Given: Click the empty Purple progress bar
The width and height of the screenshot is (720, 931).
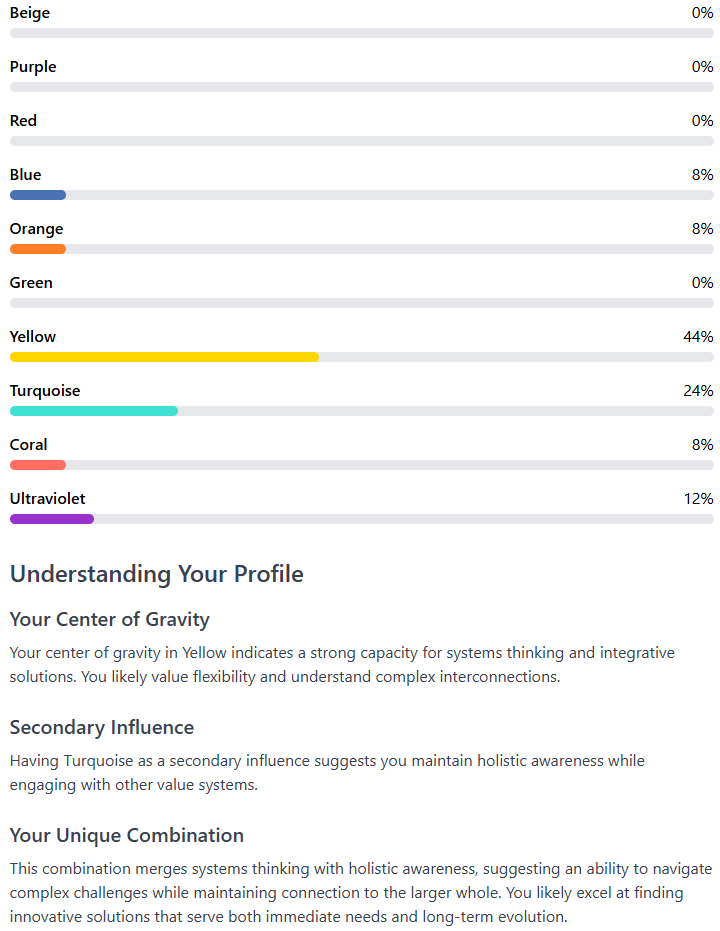Looking at the screenshot, I should coord(361,87).
